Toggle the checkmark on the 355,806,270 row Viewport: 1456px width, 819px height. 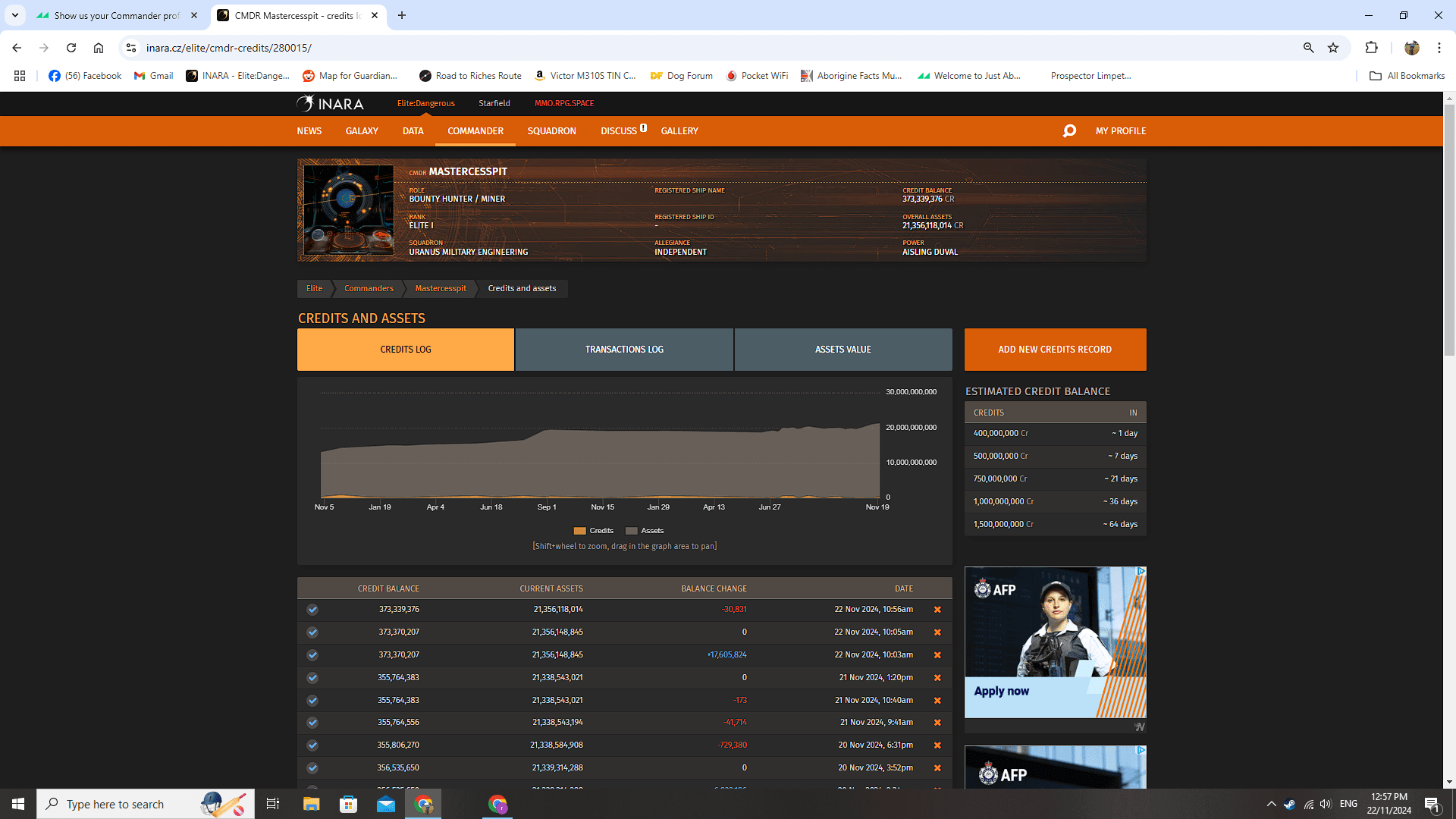tap(312, 745)
